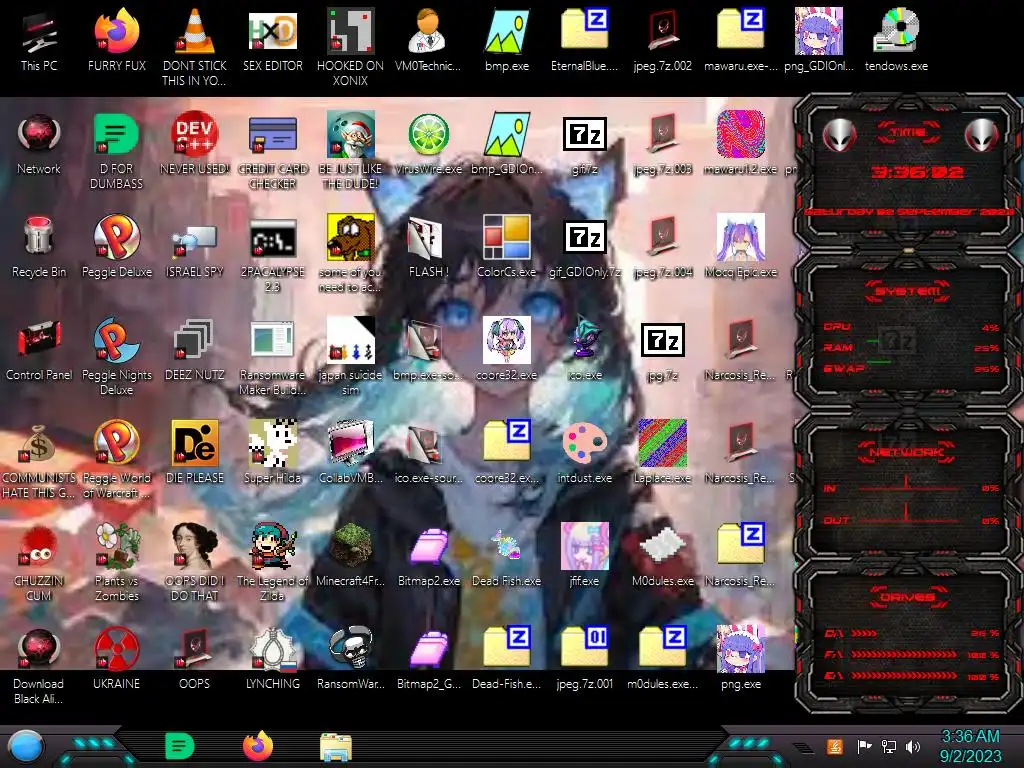Launch Firefox from the taskbar
Image resolution: width=1024 pixels, height=768 pixels.
coord(257,746)
